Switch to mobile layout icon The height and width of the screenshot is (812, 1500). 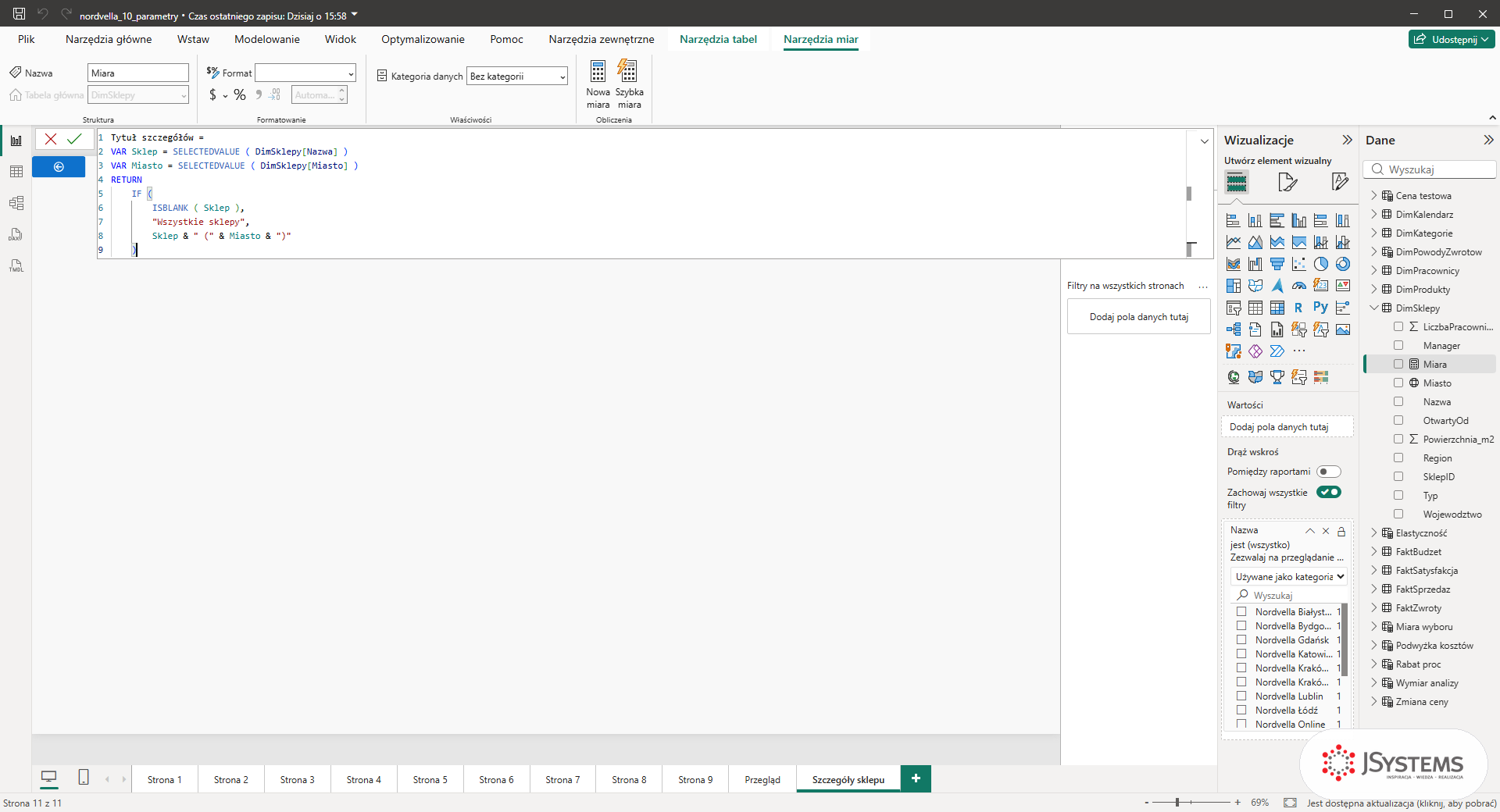coord(84,778)
